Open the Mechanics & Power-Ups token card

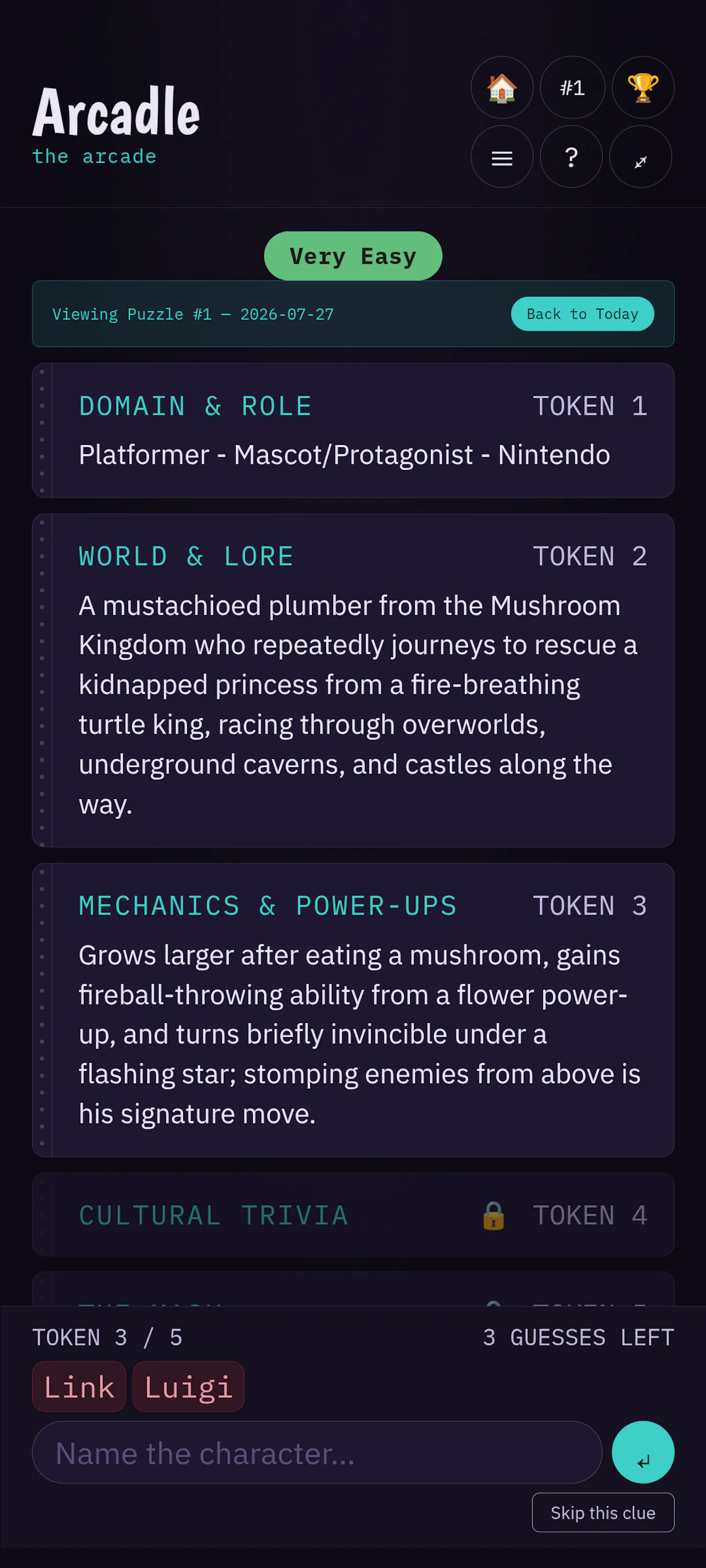point(353,1010)
